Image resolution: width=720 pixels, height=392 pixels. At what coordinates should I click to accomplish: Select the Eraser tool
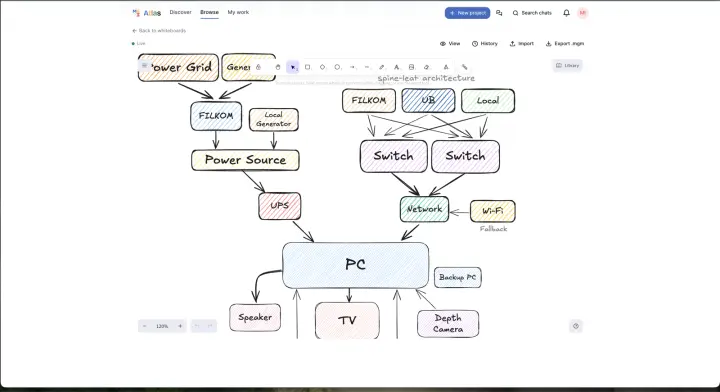click(427, 67)
